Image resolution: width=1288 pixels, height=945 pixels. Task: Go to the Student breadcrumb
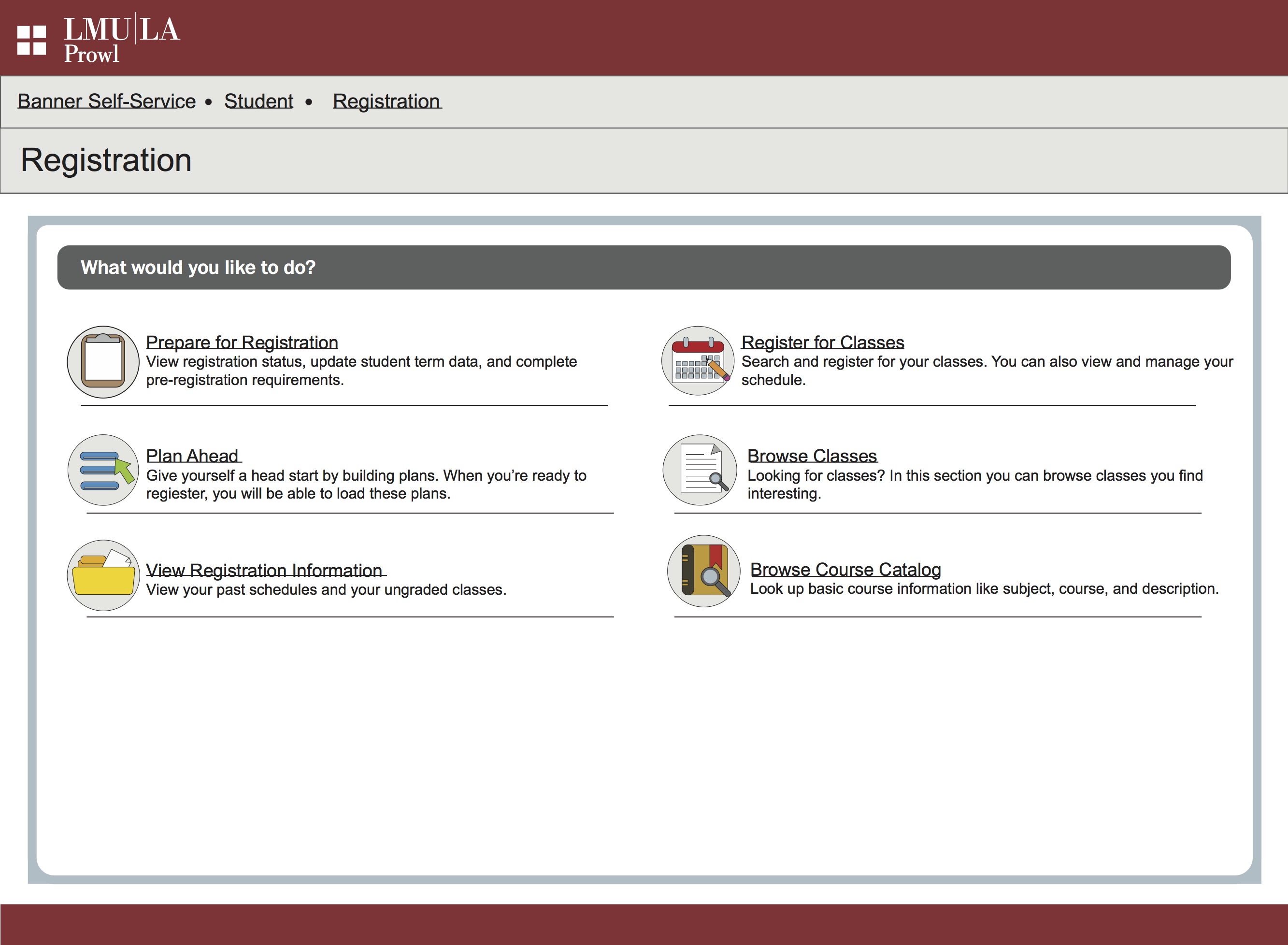[x=258, y=101]
